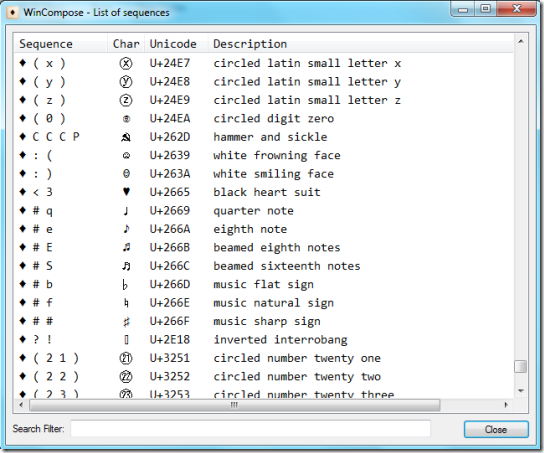The height and width of the screenshot is (453, 544).
Task: Select the beamed eighth notes symbol
Action: [126, 247]
